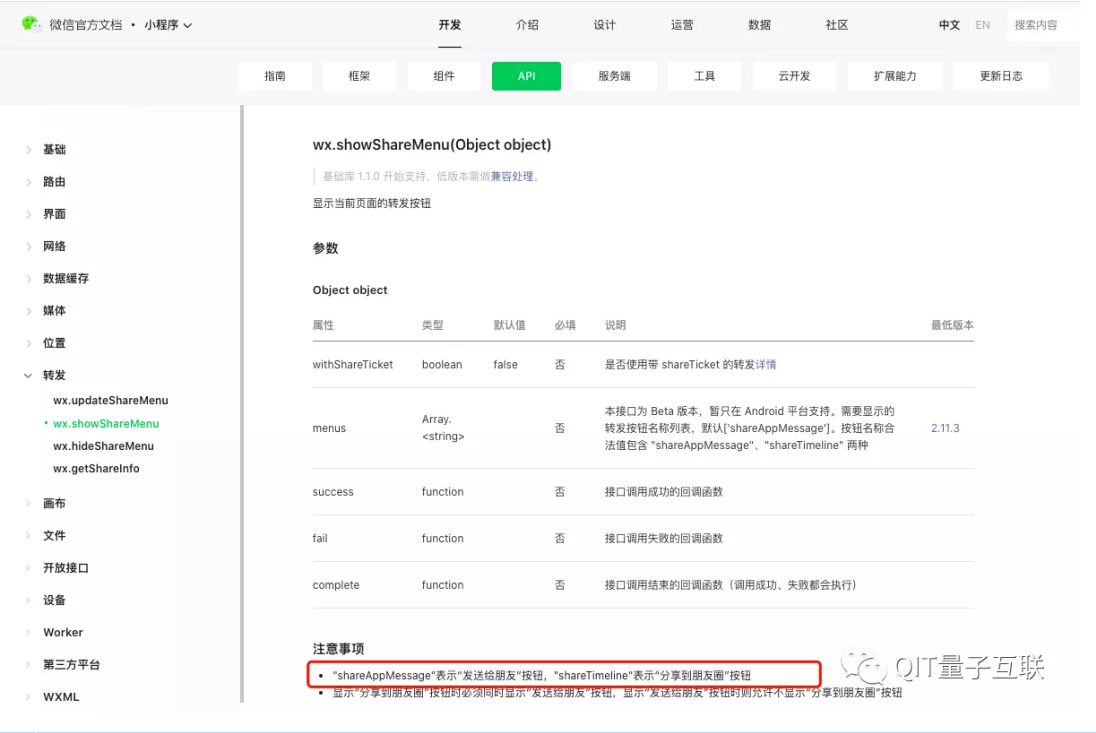Follow the 兼容处理 link

(x=512, y=176)
